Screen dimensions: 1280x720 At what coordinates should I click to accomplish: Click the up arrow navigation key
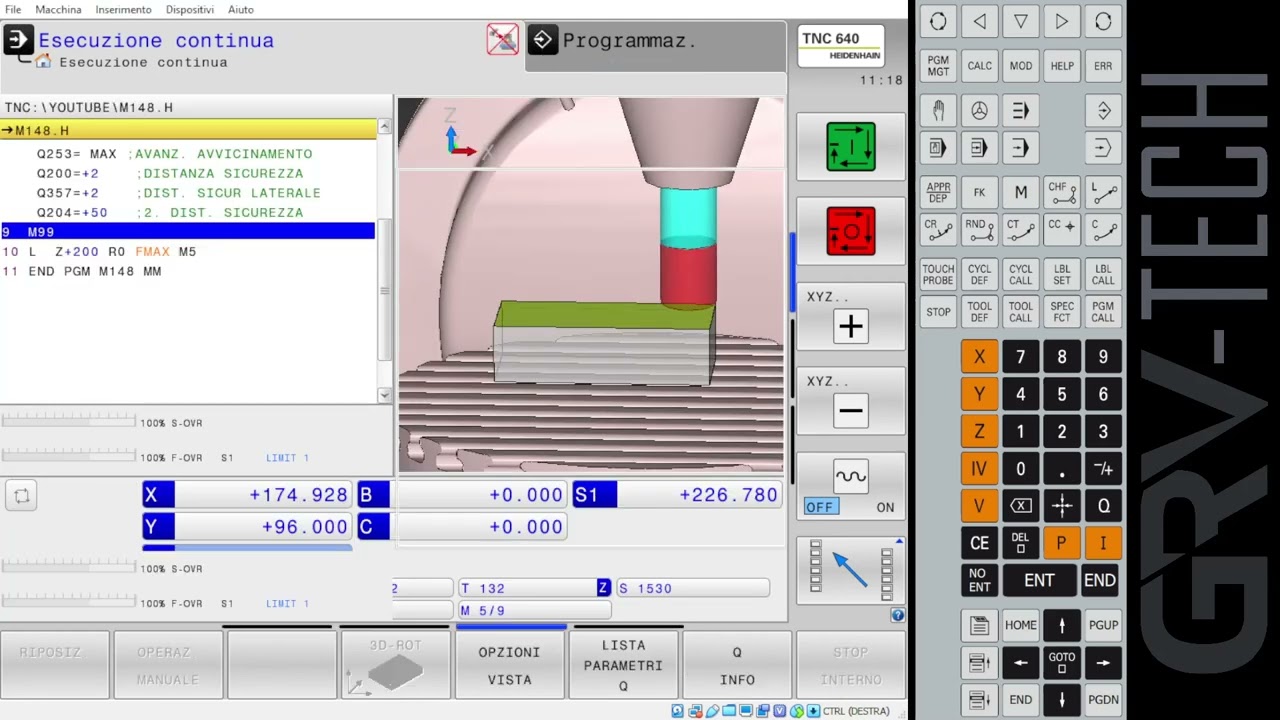coord(1062,625)
